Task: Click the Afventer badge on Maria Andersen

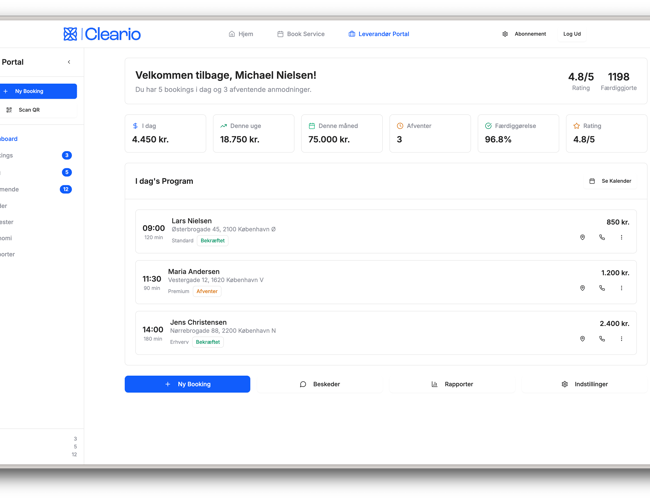Action: coord(207,291)
